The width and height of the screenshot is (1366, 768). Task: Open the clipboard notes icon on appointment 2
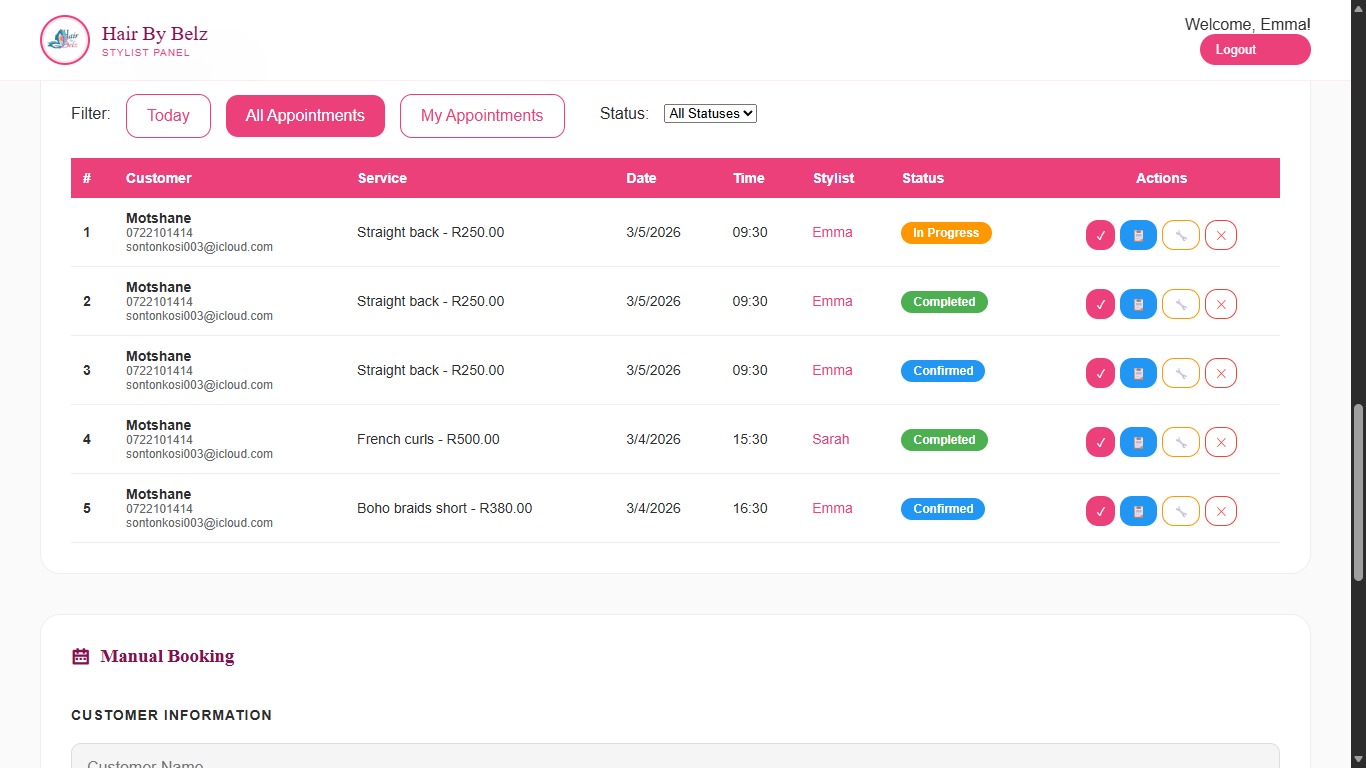[1138, 303]
